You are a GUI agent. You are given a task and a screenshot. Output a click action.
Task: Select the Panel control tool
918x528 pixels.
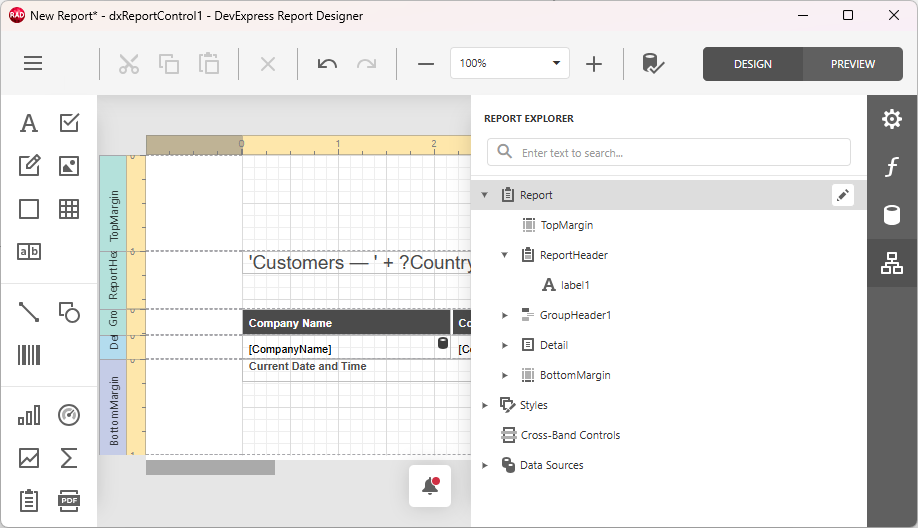point(29,209)
